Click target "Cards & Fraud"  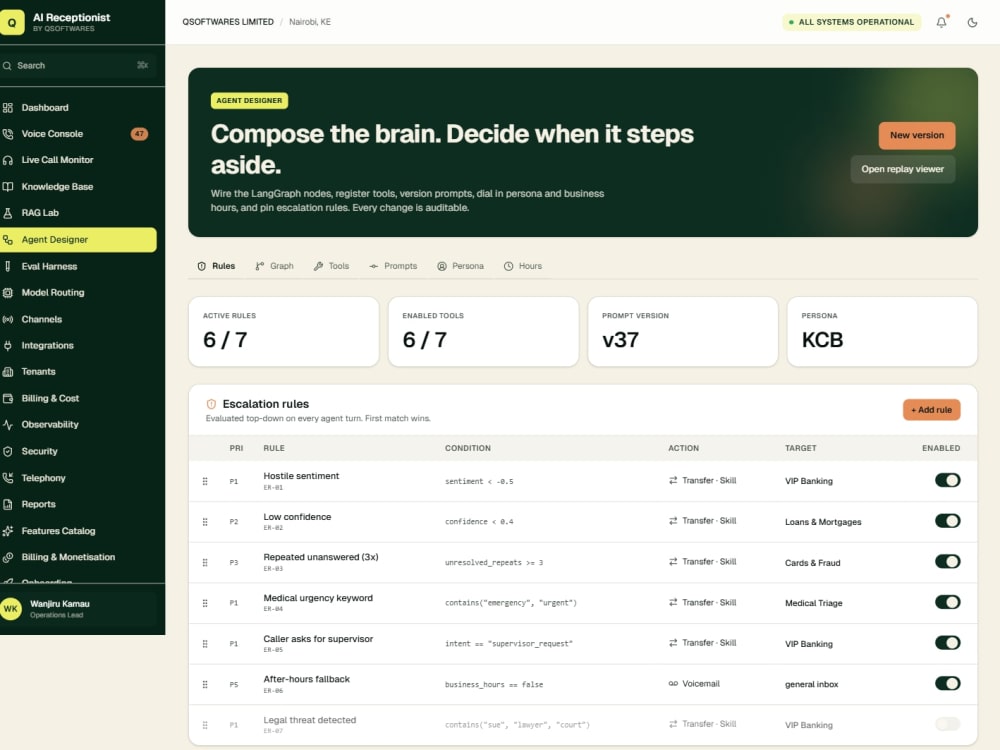pyautogui.click(x=812, y=562)
